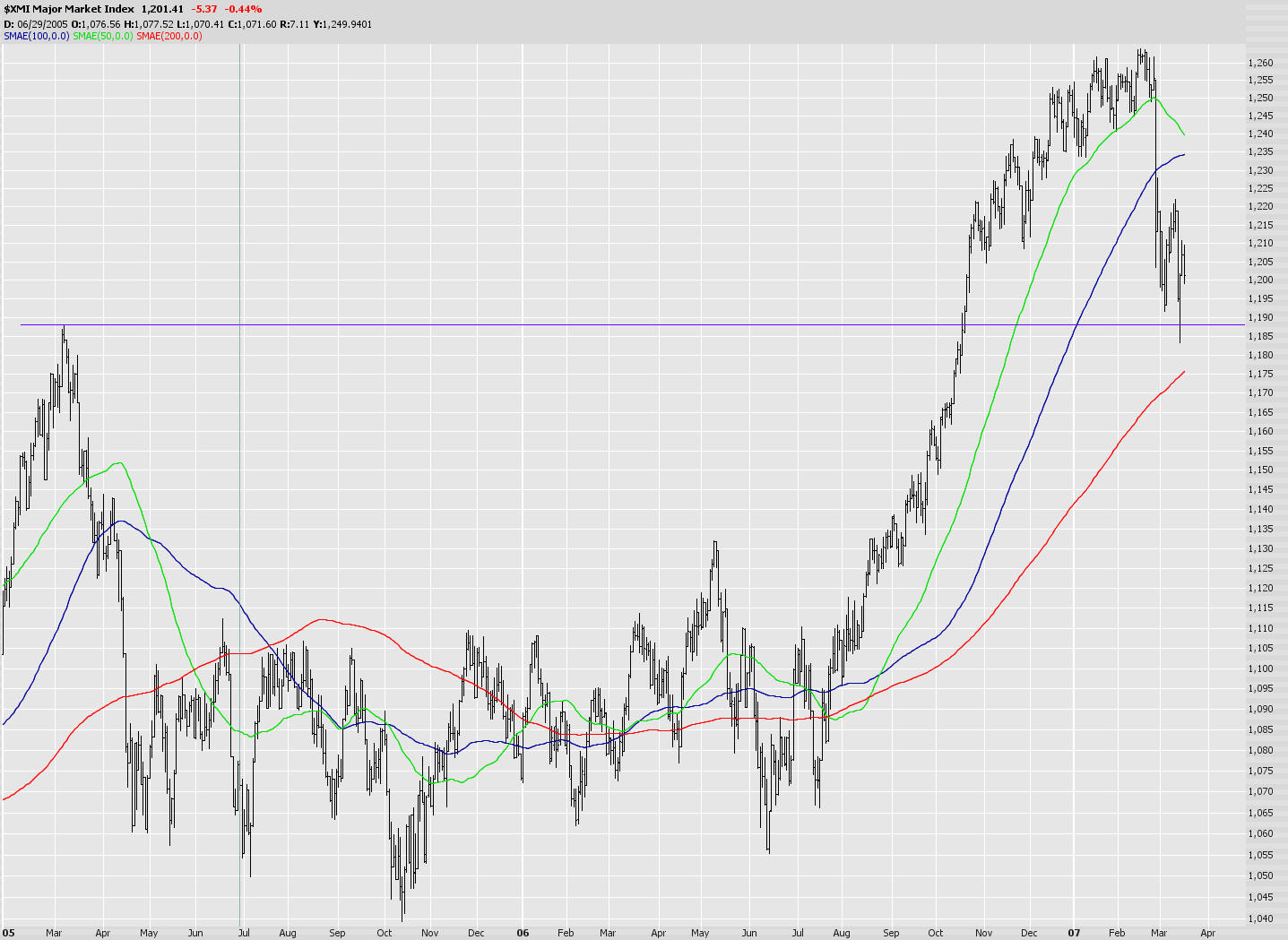1288x940 pixels.
Task: Click the 05 year label on time axis
Action: point(9,933)
